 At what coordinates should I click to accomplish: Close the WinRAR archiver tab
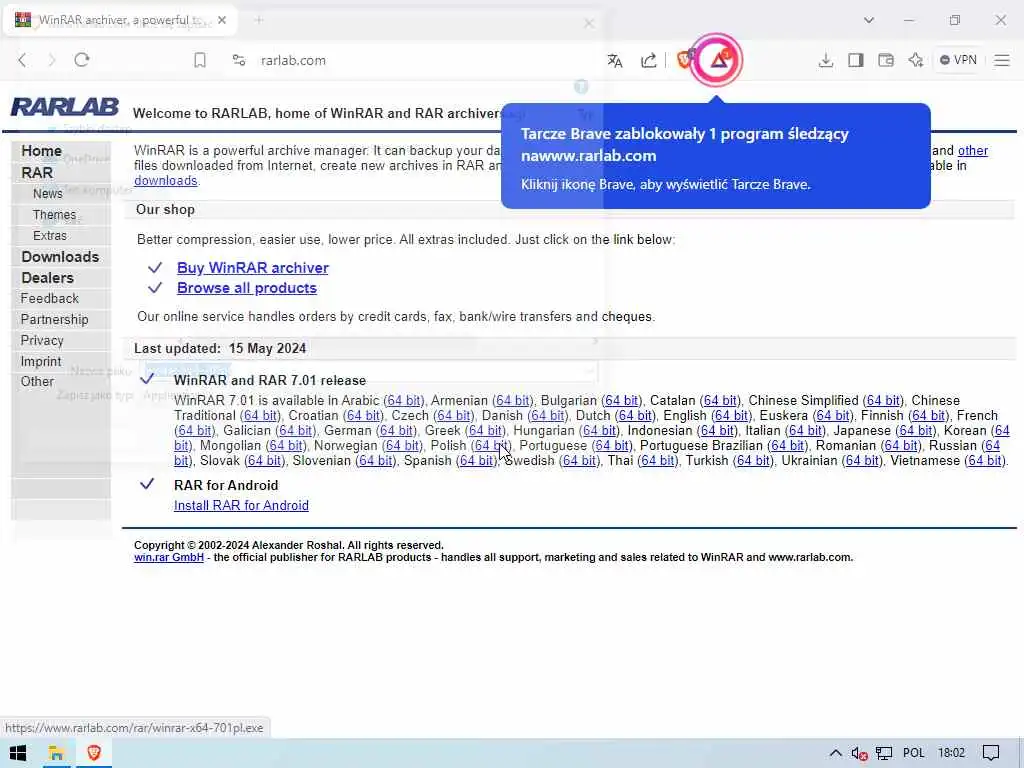click(x=222, y=20)
